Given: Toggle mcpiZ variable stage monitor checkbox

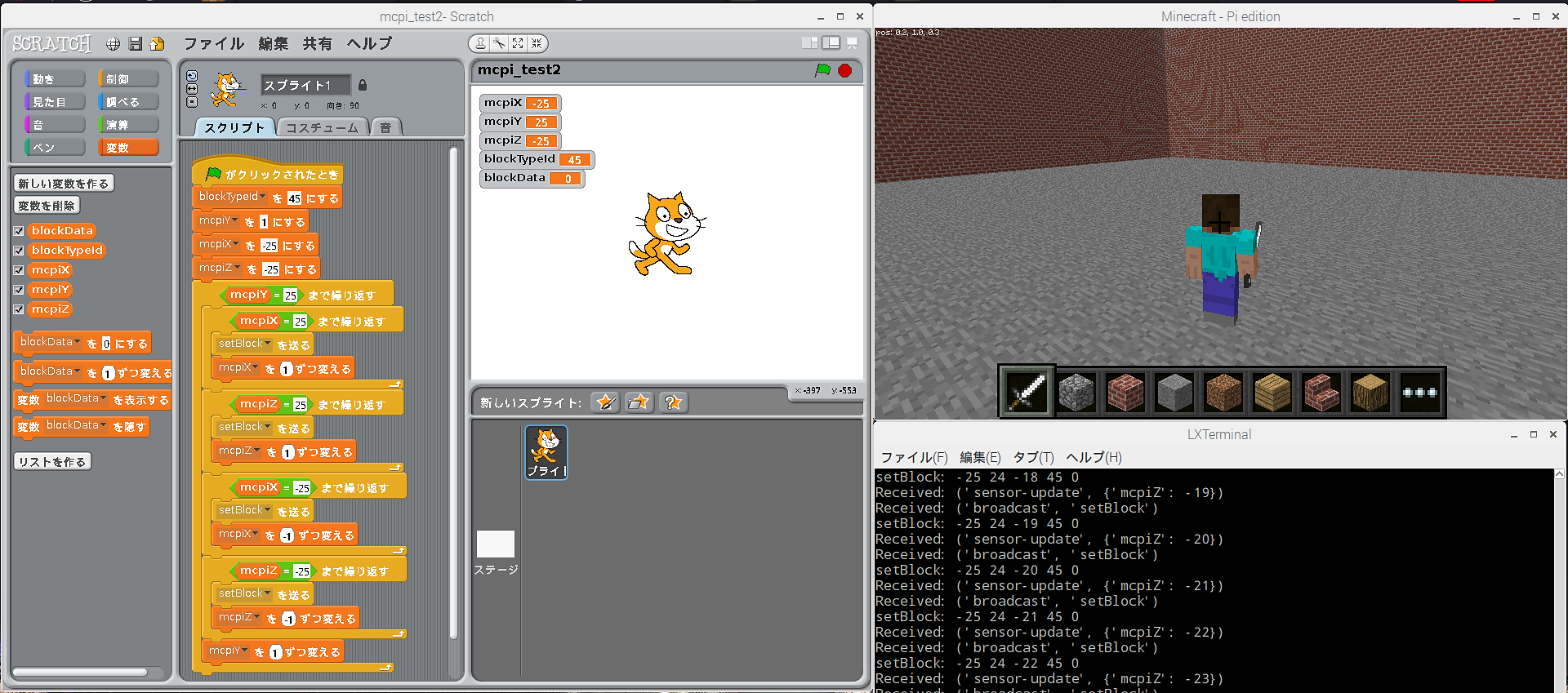Looking at the screenshot, I should click(x=19, y=309).
